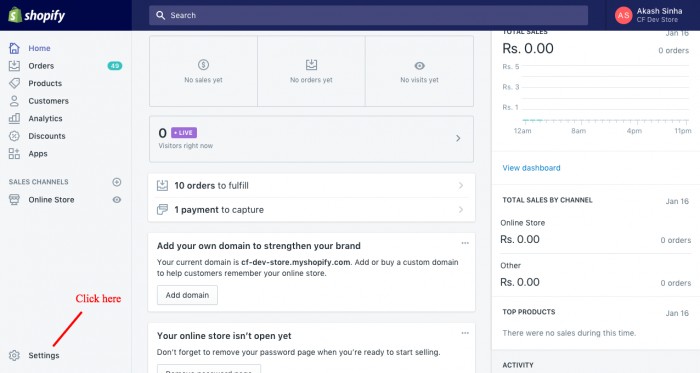Open the 1 payment to capture row
The width and height of the screenshot is (700, 373).
point(312,210)
